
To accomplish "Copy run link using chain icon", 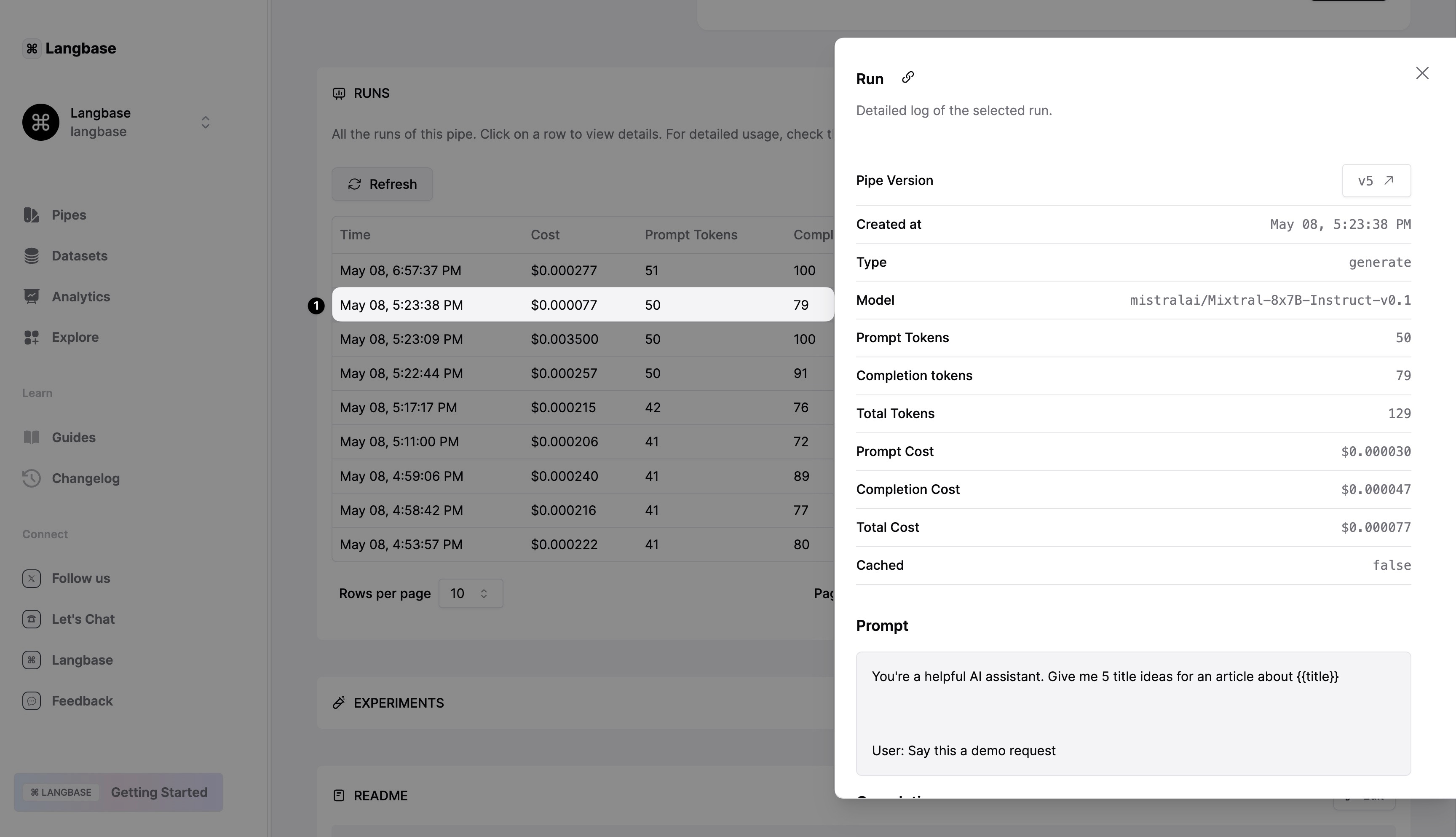I will pyautogui.click(x=908, y=77).
